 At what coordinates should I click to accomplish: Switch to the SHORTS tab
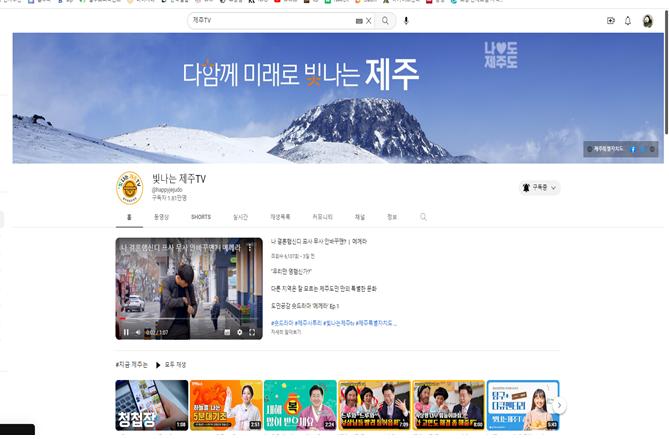(x=201, y=217)
